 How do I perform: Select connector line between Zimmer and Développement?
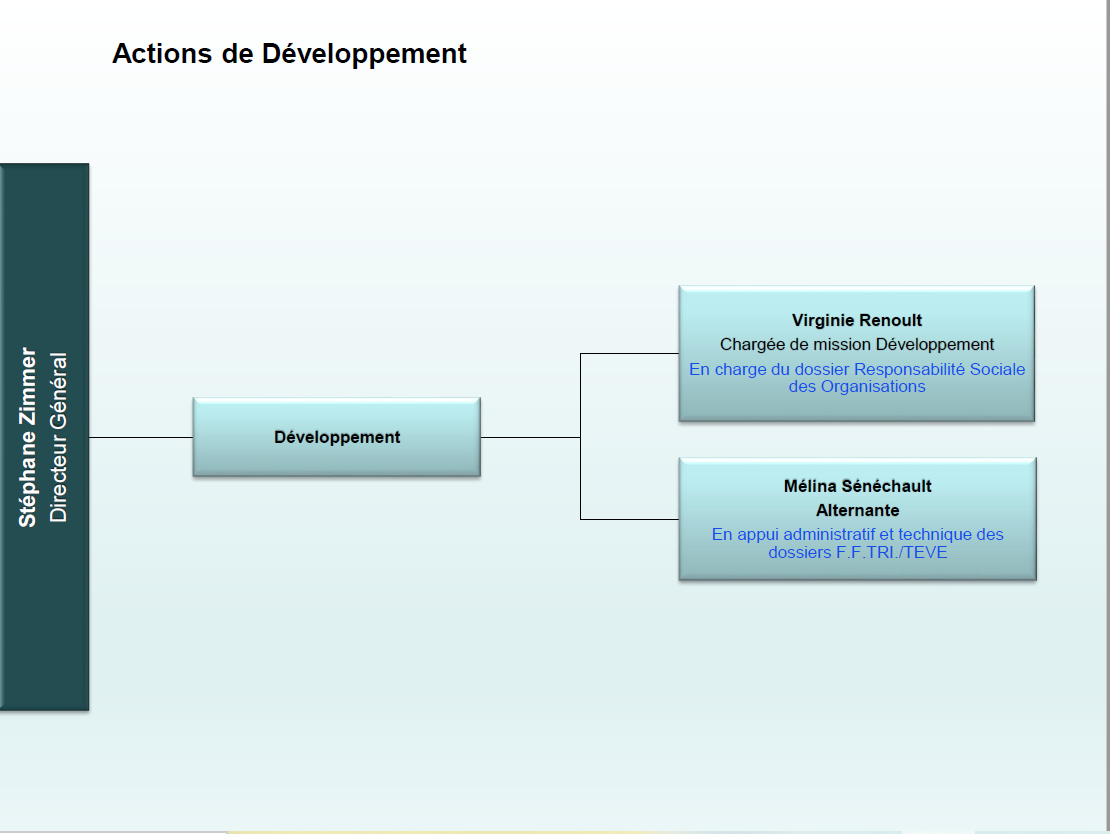[141, 437]
